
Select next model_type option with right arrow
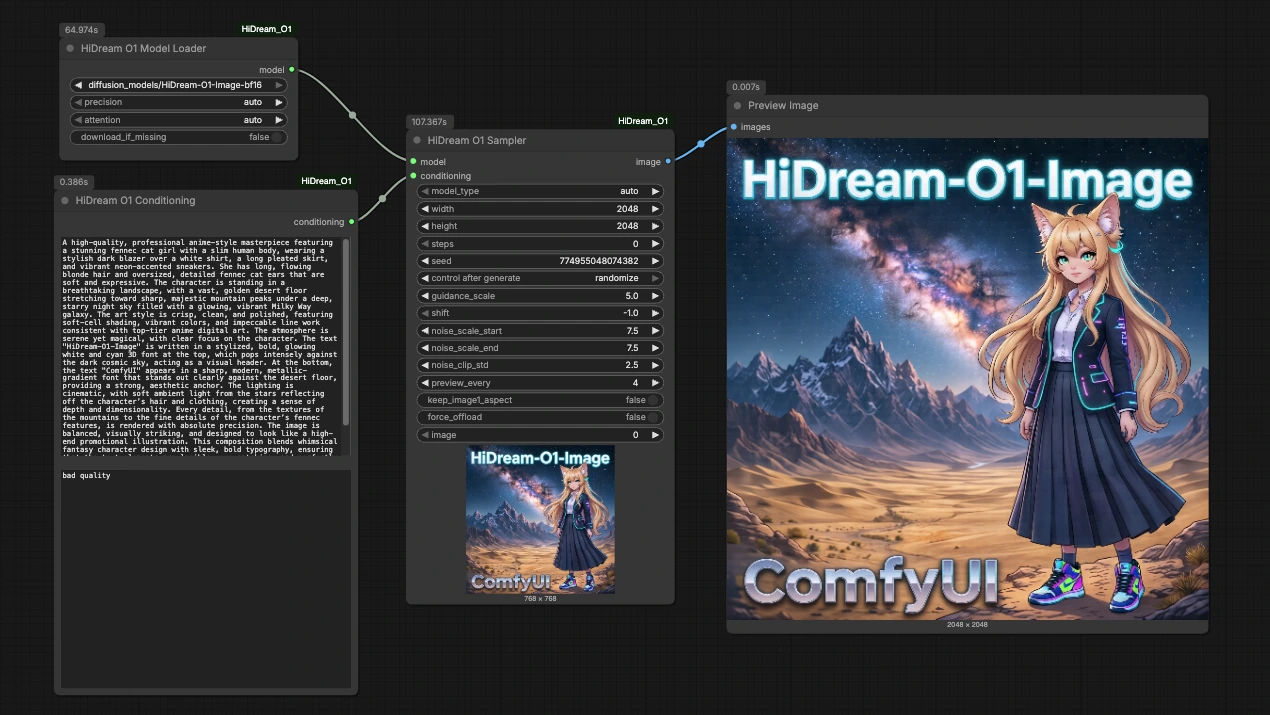656,191
